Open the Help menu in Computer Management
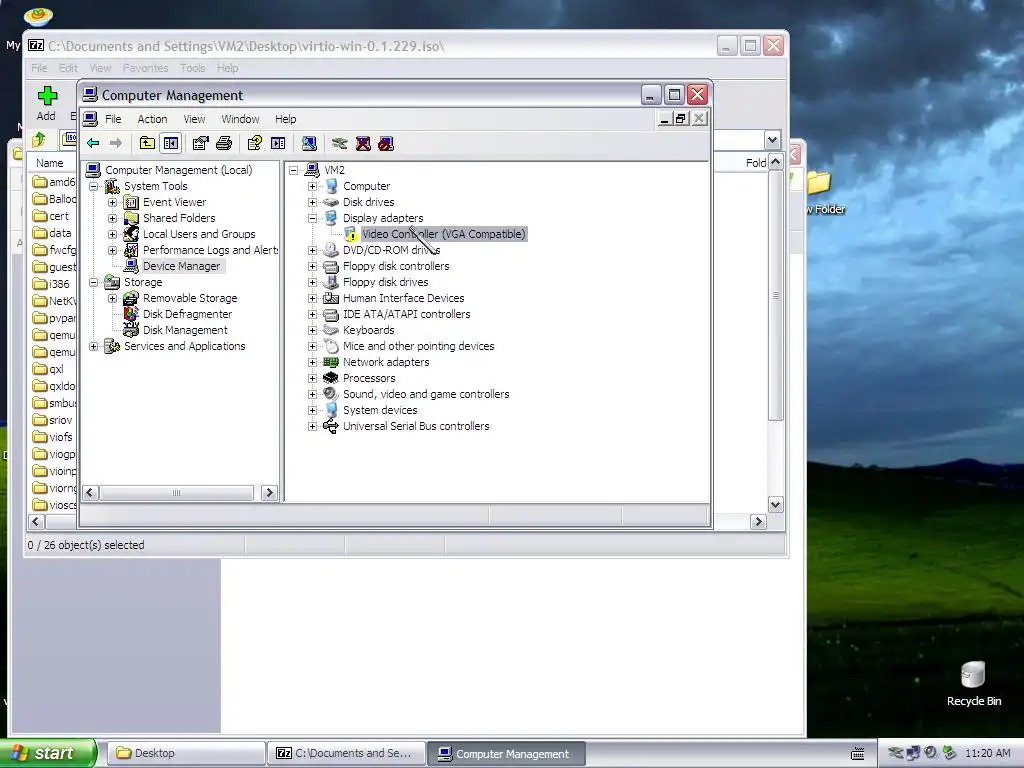Viewport: 1024px width, 768px height. tap(285, 119)
